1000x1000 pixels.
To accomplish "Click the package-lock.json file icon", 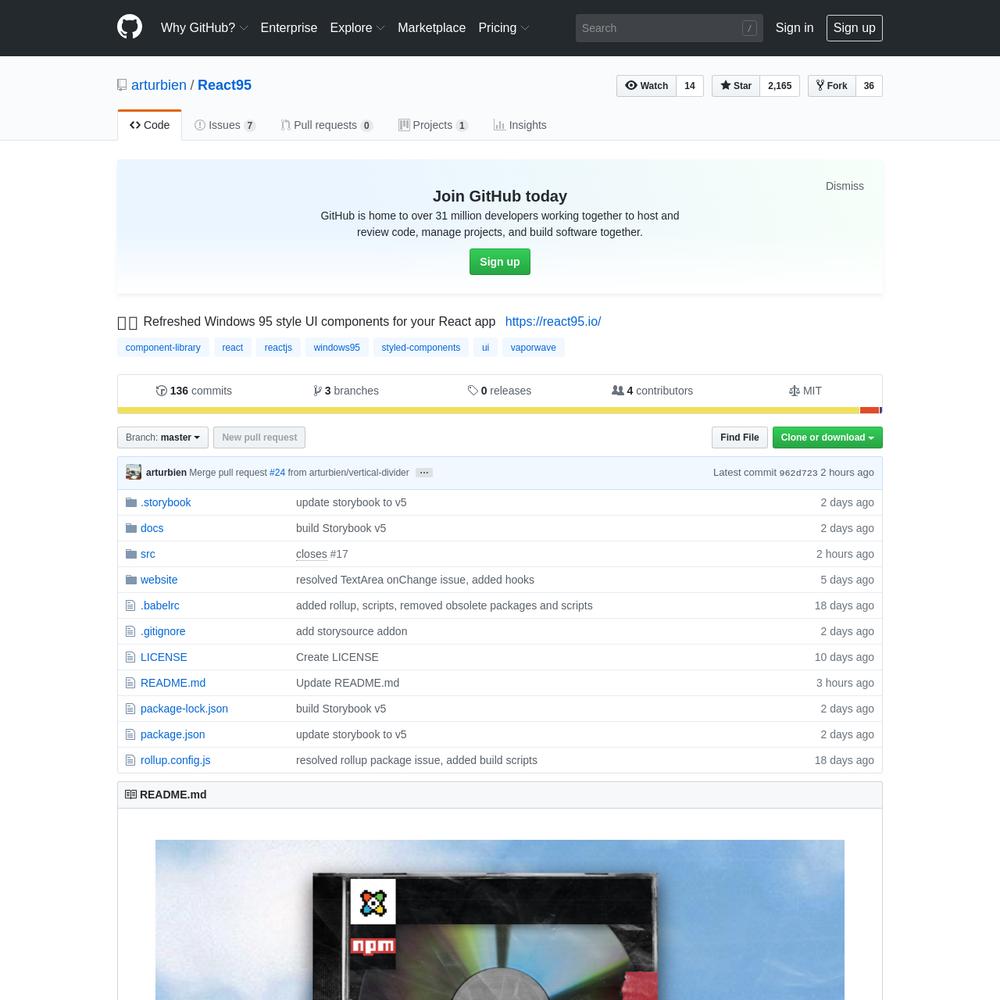I will [130, 709].
